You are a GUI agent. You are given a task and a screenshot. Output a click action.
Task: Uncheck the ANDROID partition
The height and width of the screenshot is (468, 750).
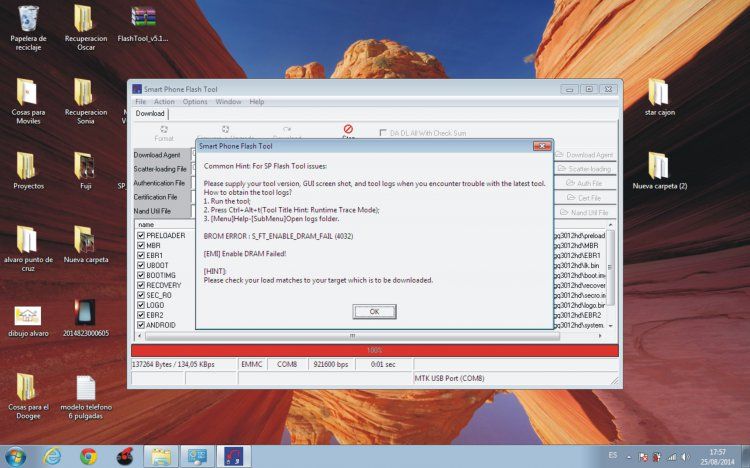(141, 325)
